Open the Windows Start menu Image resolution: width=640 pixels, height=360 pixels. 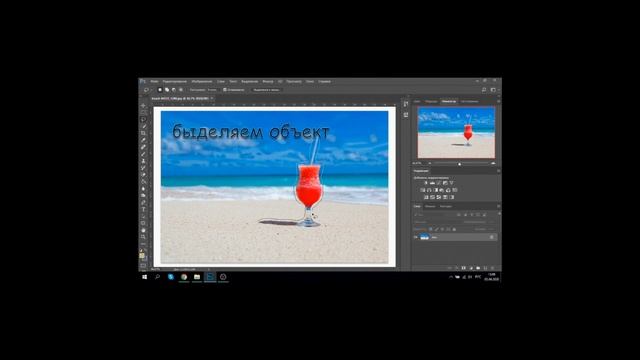pyautogui.click(x=144, y=277)
